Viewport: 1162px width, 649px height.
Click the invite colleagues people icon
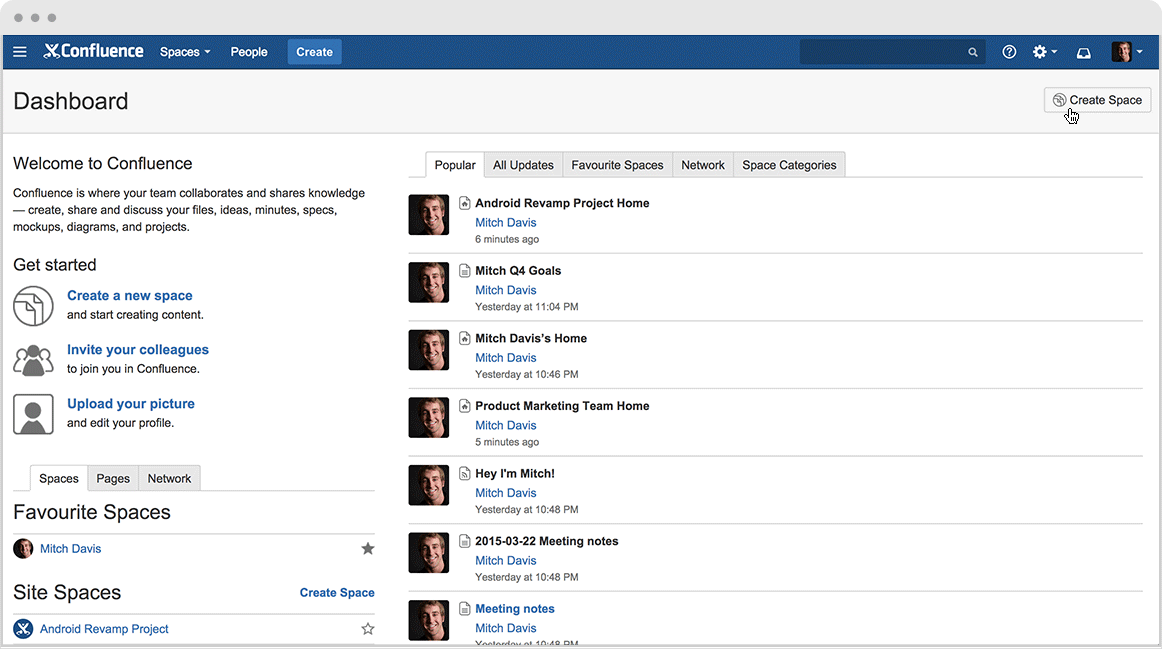point(33,360)
